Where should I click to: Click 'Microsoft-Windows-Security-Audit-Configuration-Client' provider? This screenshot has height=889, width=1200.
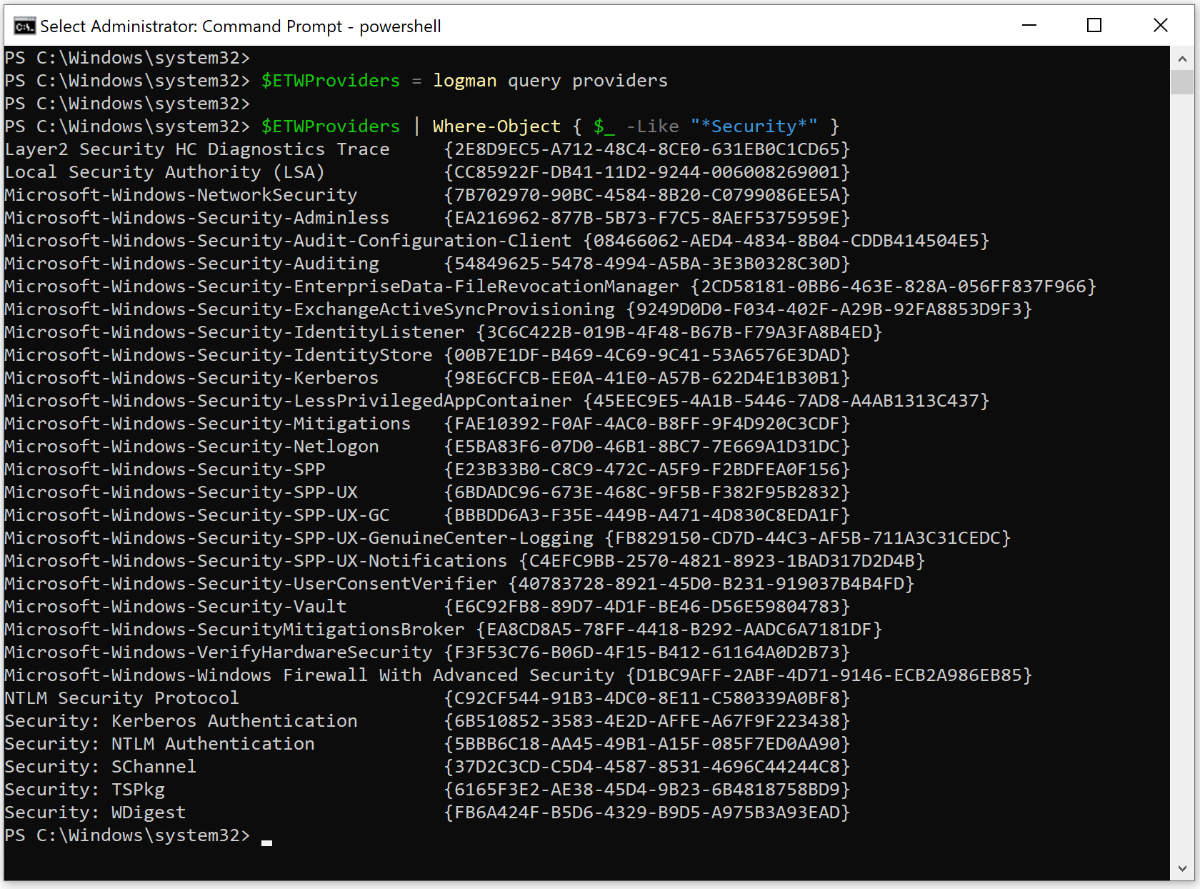[x=288, y=241]
